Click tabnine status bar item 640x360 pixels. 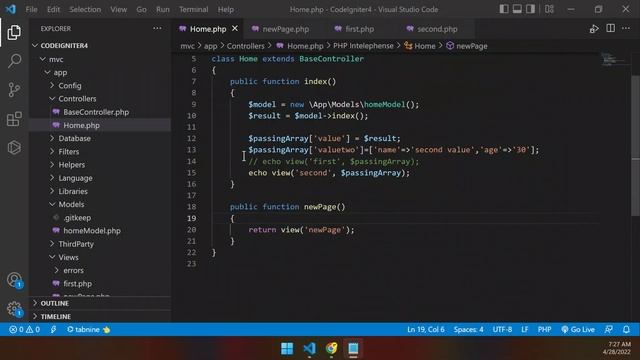(88, 329)
